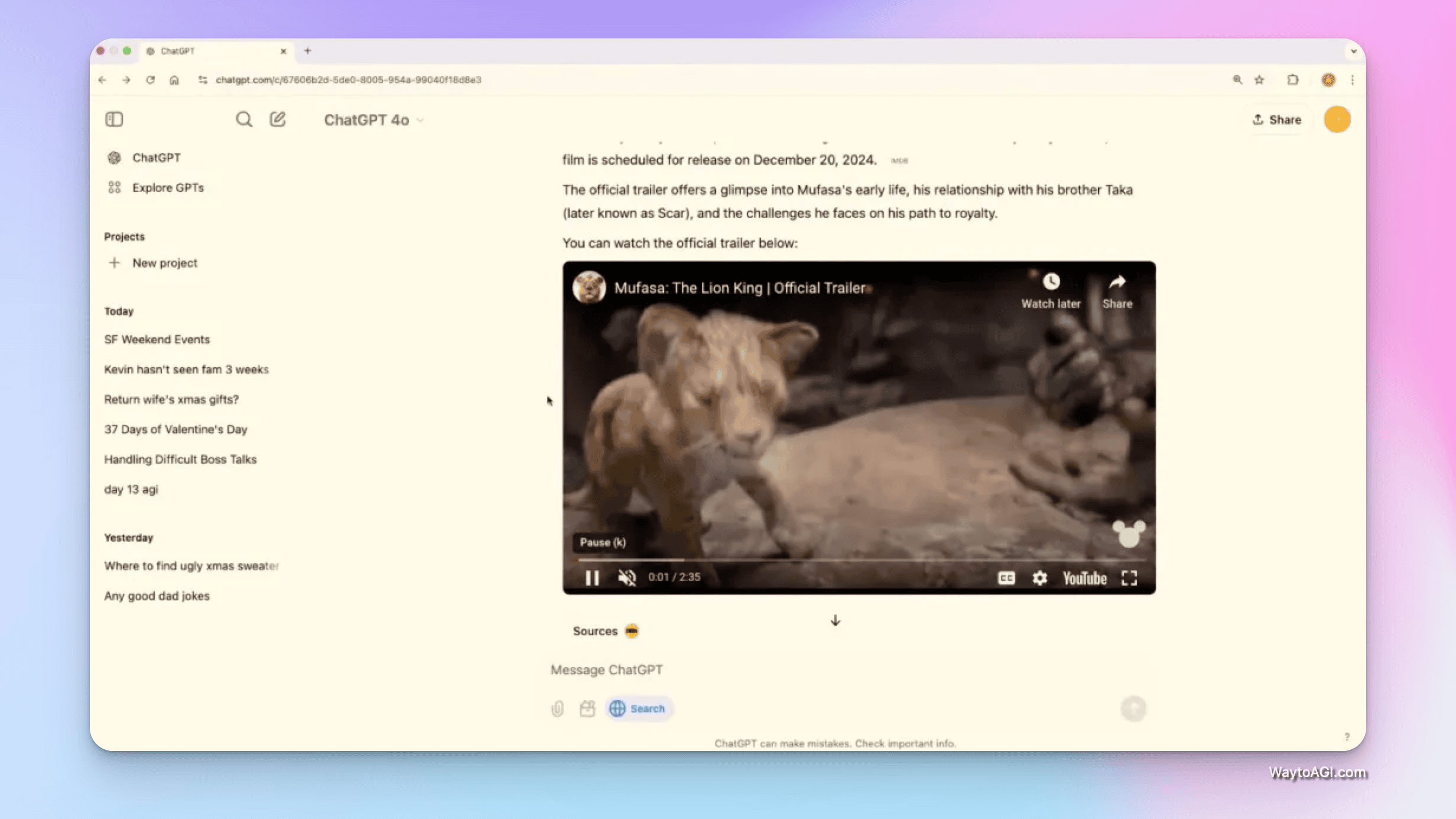Open the tools toolbox icon
The image size is (1456, 819).
tap(587, 708)
